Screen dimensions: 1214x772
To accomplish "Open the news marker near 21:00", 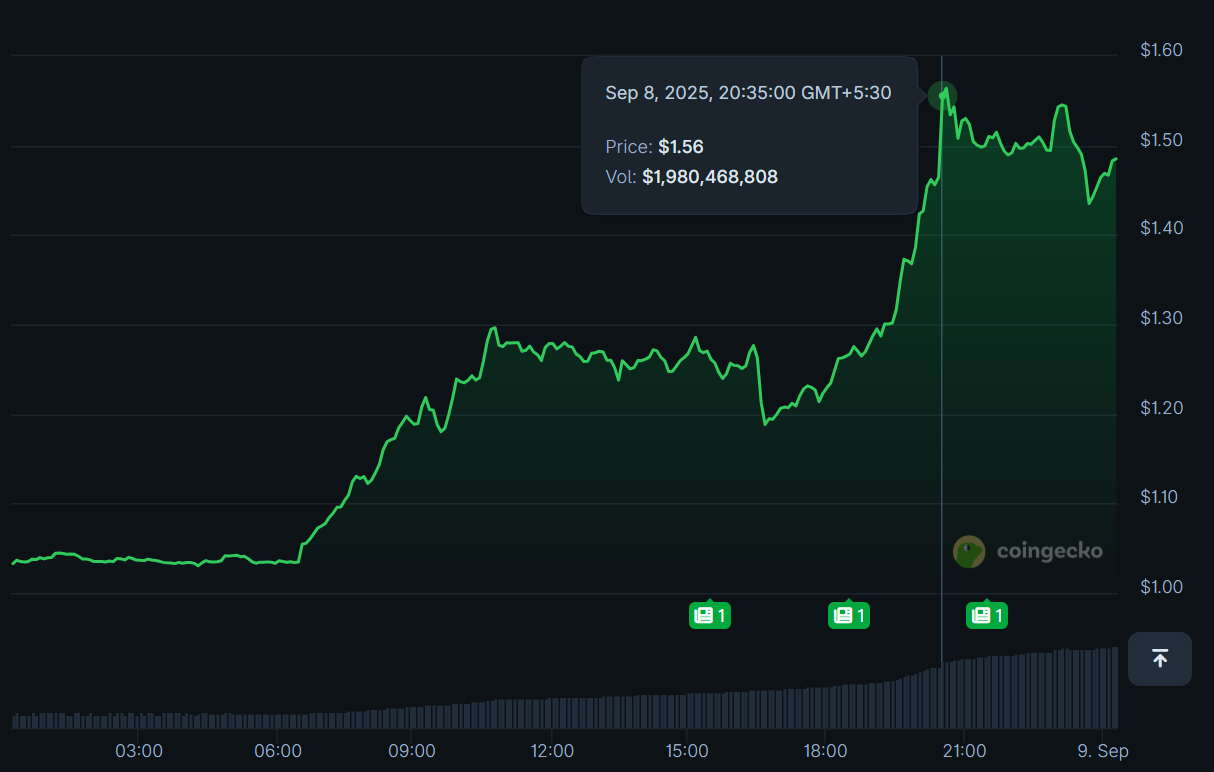I will 986,616.
